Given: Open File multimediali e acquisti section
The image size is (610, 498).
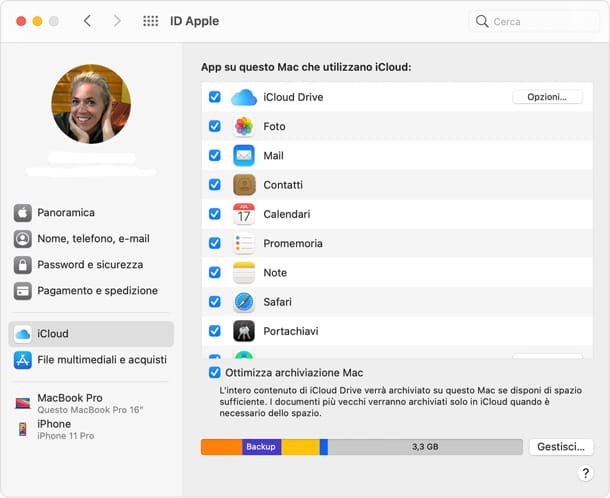Looking at the screenshot, I should tap(91, 360).
